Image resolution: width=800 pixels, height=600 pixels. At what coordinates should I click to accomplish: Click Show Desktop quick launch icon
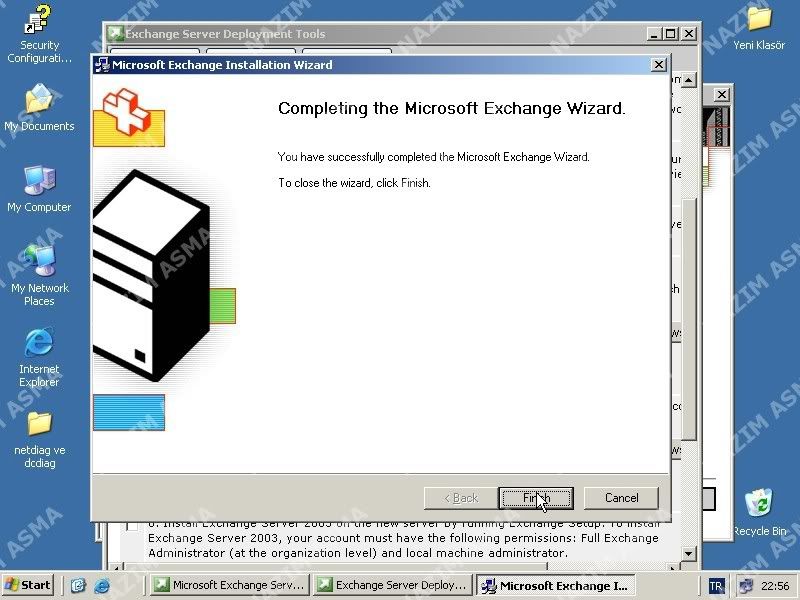click(78, 585)
